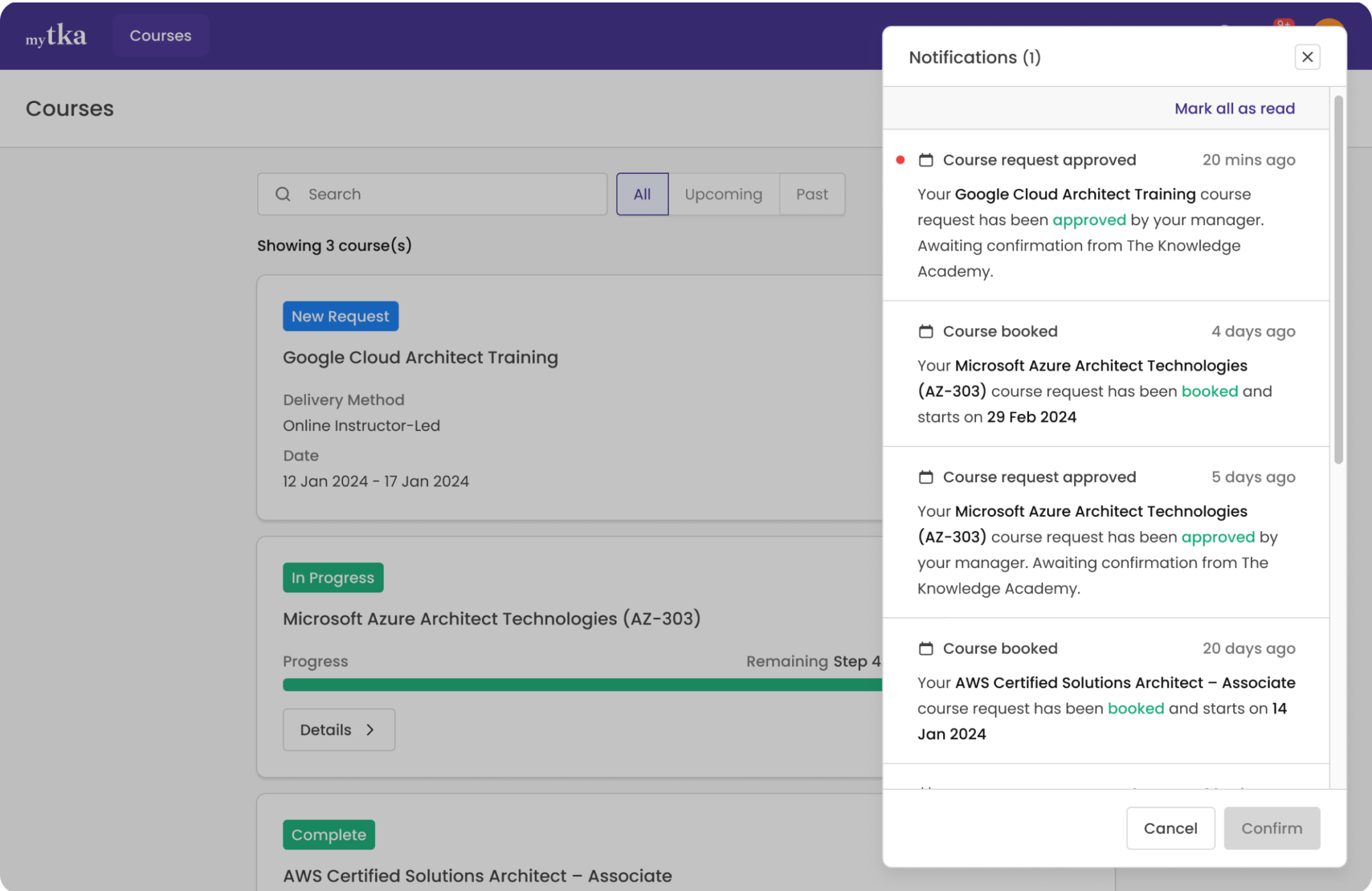
Task: Click green 'booked' in AWS notification
Action: coord(1136,708)
